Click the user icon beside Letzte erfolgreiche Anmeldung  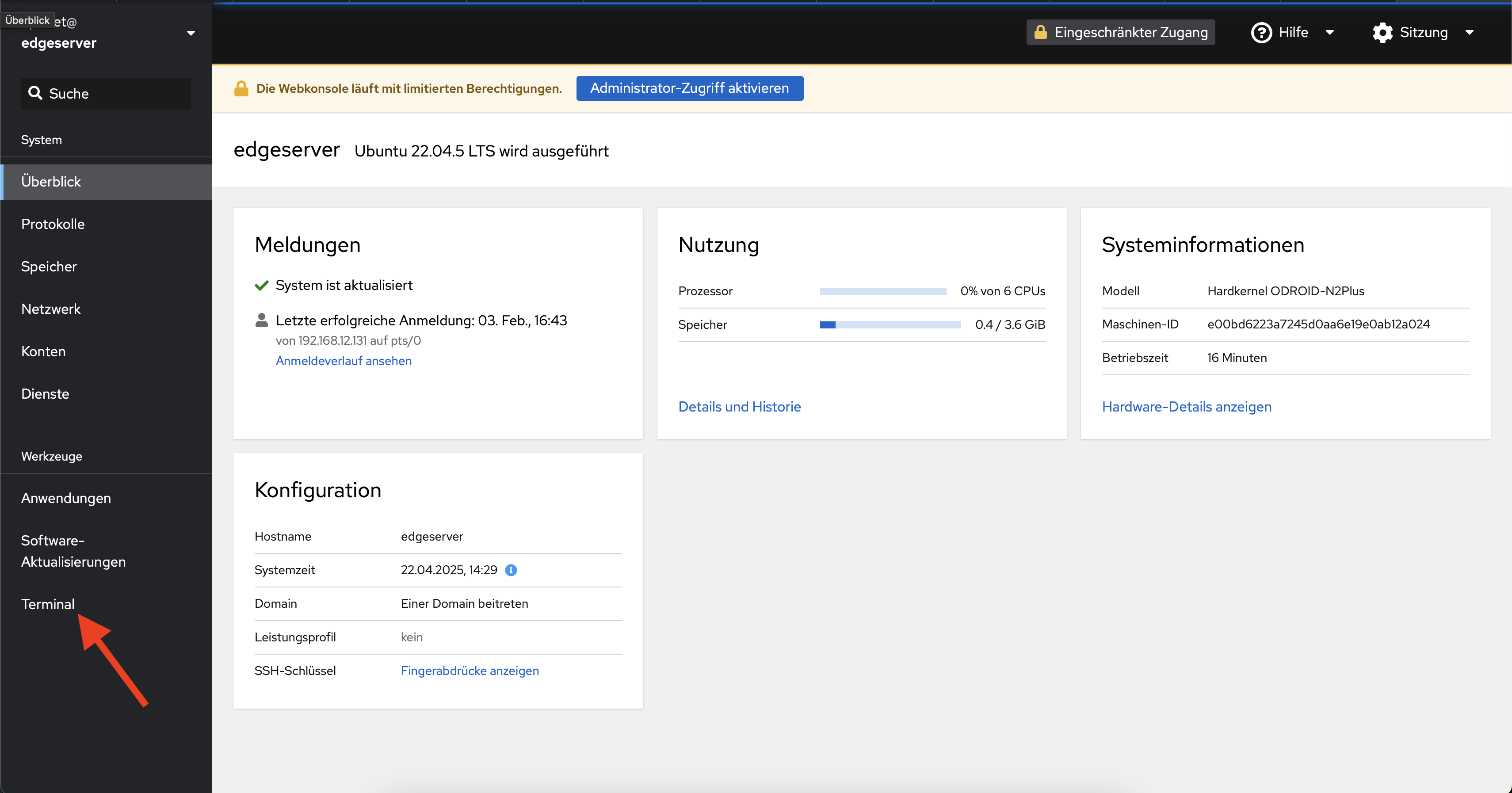[262, 320]
